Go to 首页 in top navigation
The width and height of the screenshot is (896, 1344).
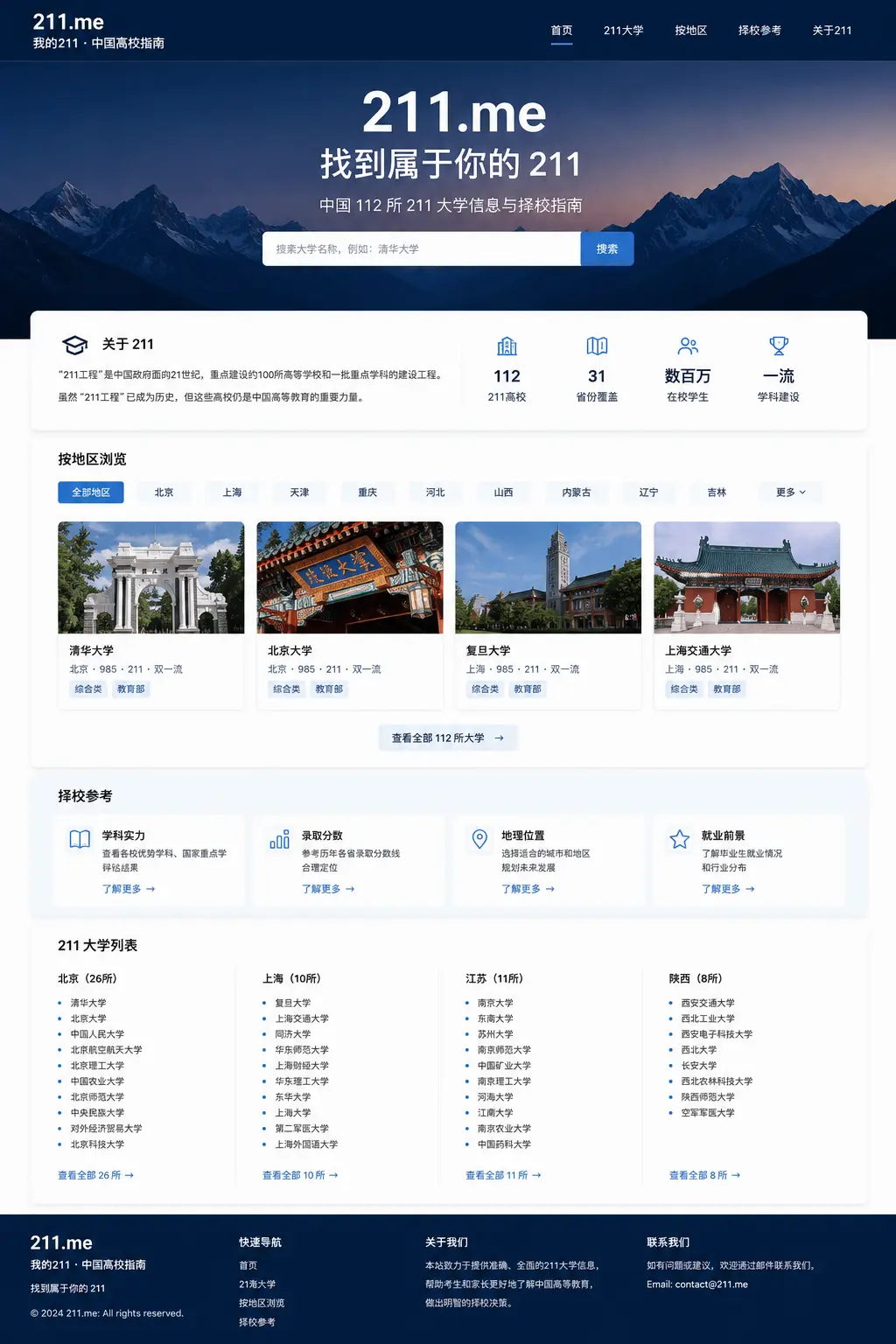coord(562,31)
